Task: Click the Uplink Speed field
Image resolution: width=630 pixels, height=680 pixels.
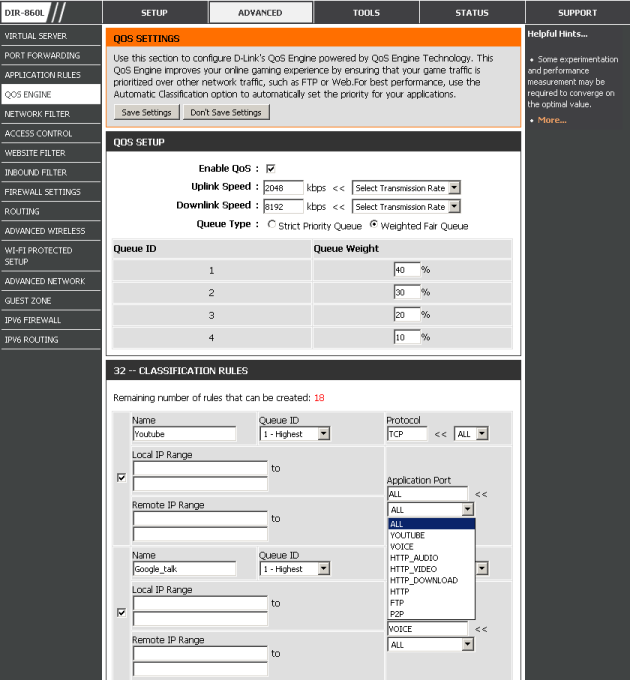Action: click(283, 188)
